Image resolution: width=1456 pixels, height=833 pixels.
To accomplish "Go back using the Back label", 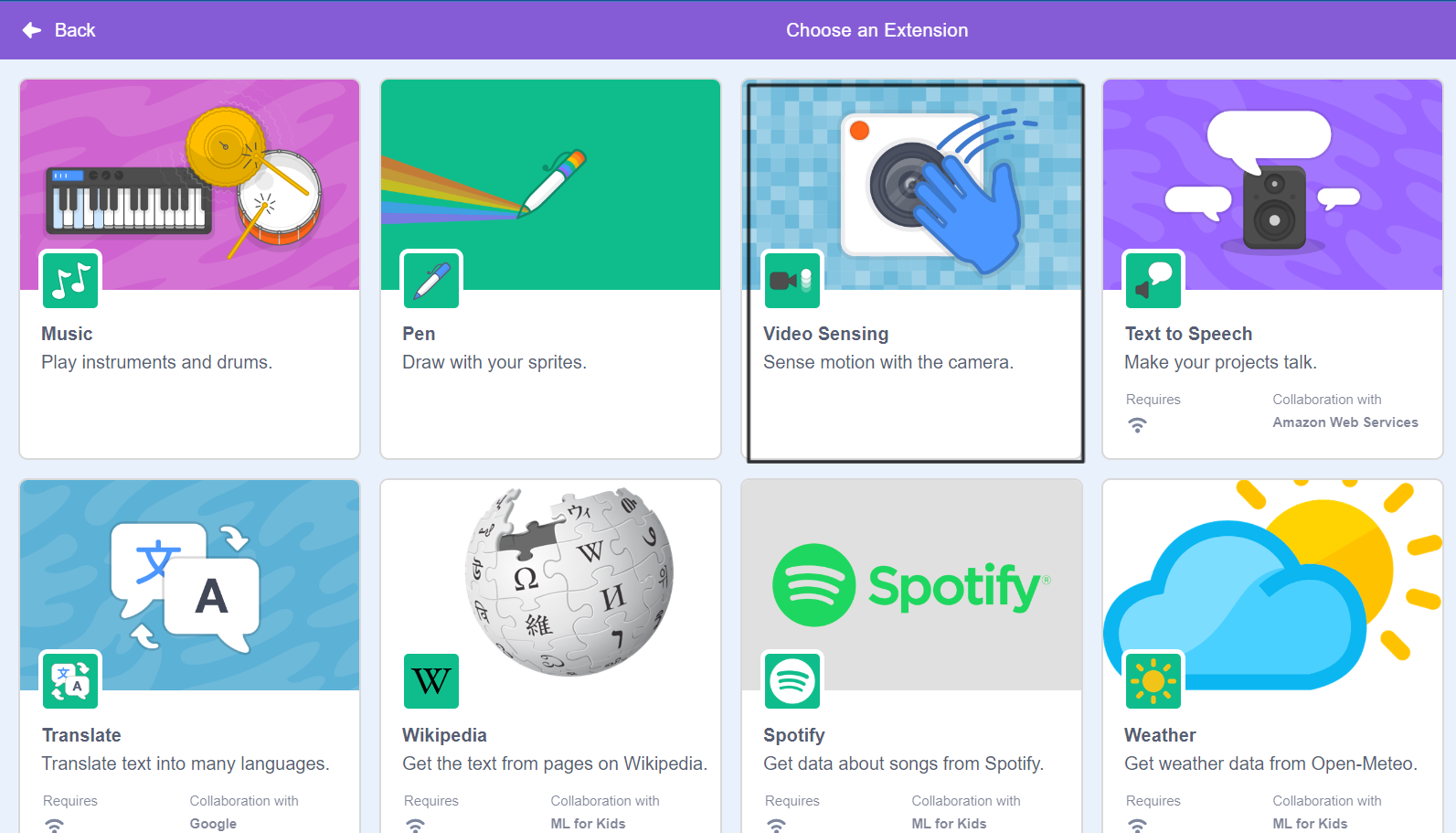I will click(x=75, y=30).
